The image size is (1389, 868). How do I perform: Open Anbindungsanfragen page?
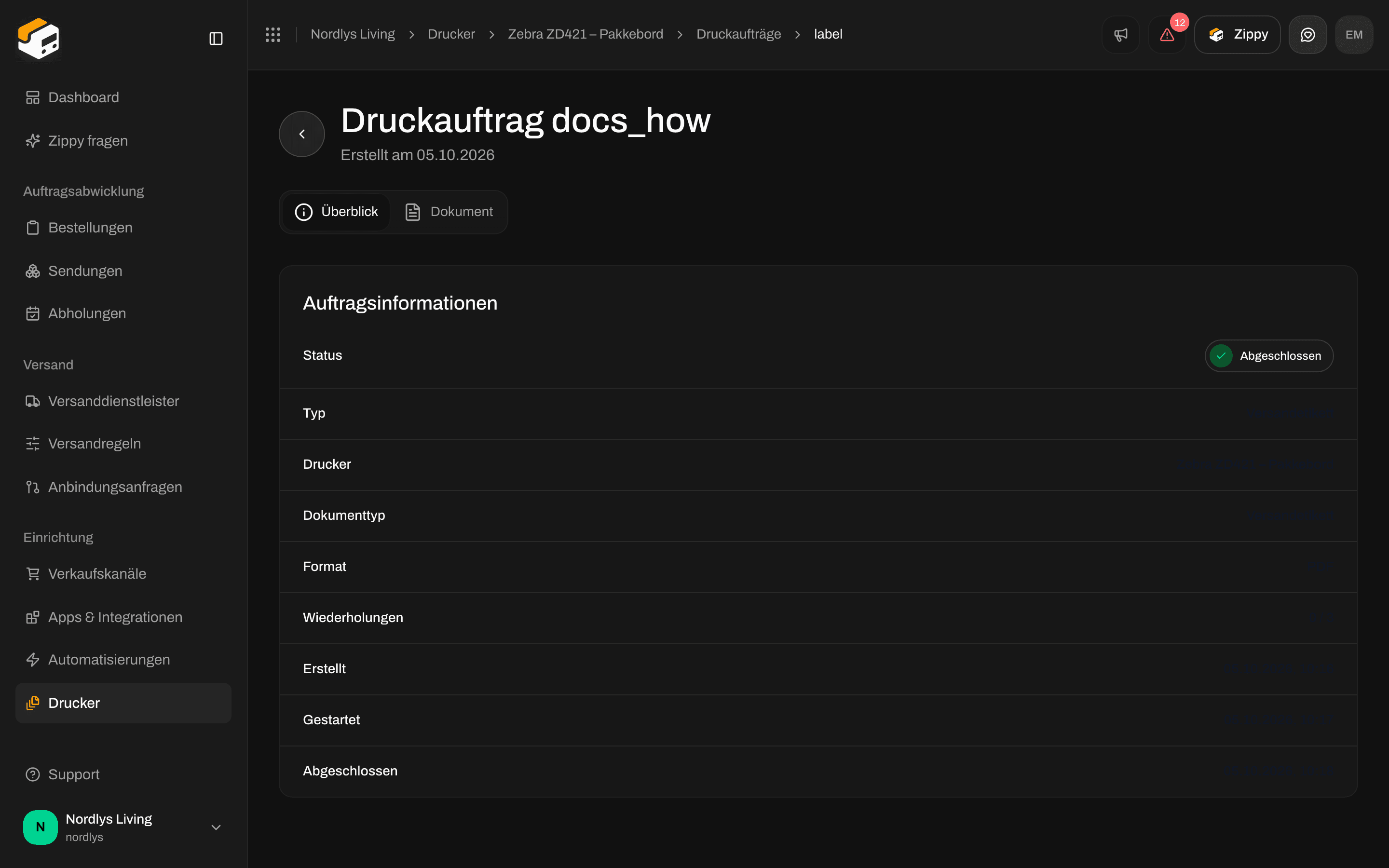click(x=123, y=487)
